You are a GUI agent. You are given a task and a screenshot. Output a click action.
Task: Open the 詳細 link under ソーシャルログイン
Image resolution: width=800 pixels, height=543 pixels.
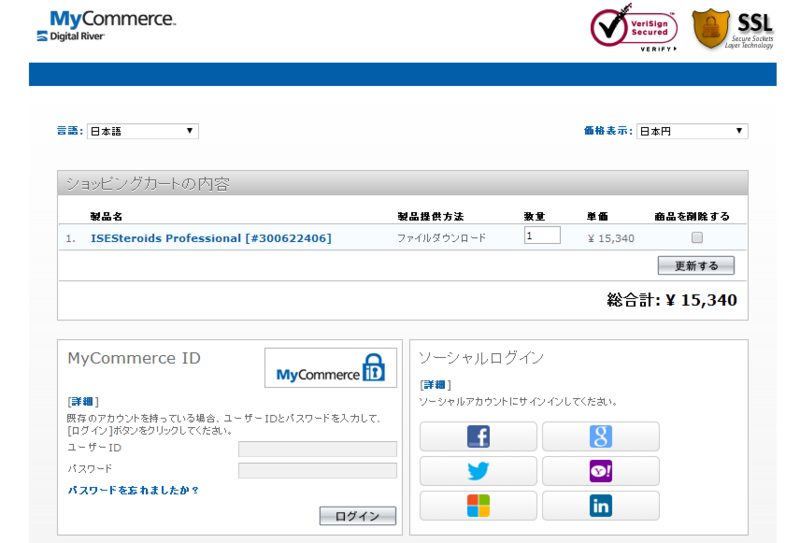435,385
